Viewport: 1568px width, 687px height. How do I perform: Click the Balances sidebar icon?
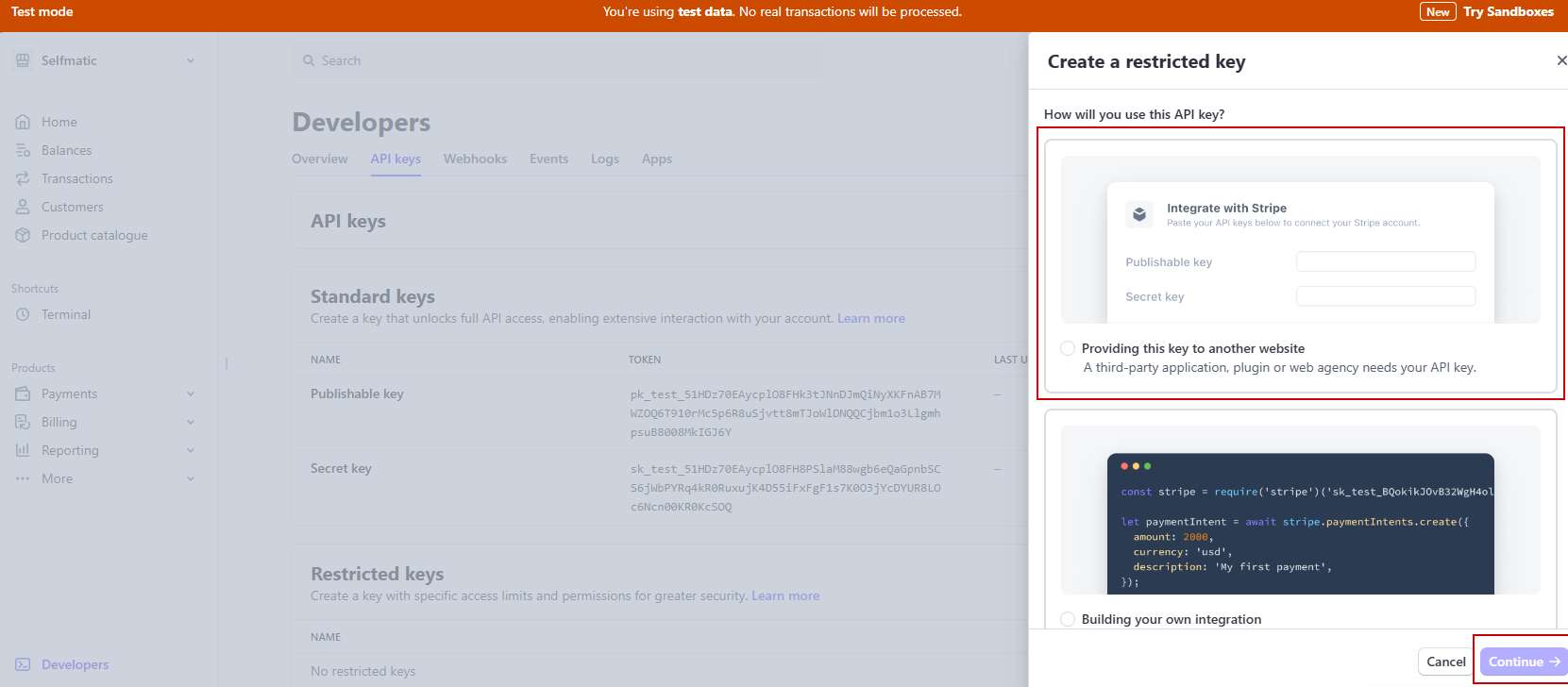[x=23, y=150]
